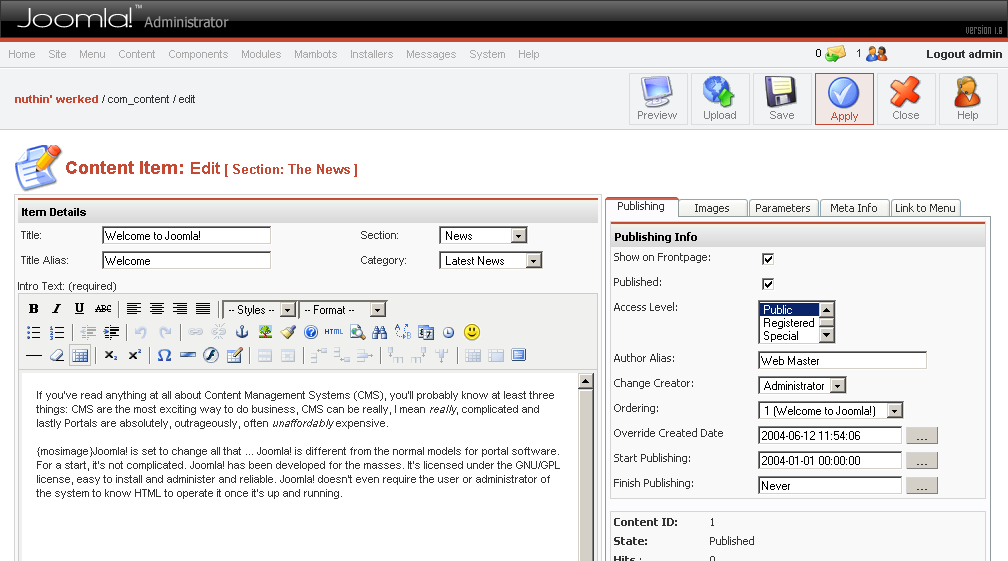1008x561 pixels.
Task: Underline the selected editor text
Action: click(79, 309)
